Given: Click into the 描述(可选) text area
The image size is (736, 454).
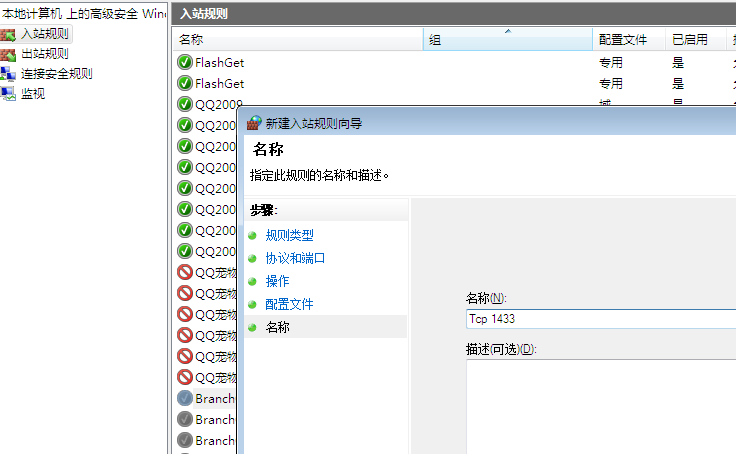Looking at the screenshot, I should coord(601,407).
